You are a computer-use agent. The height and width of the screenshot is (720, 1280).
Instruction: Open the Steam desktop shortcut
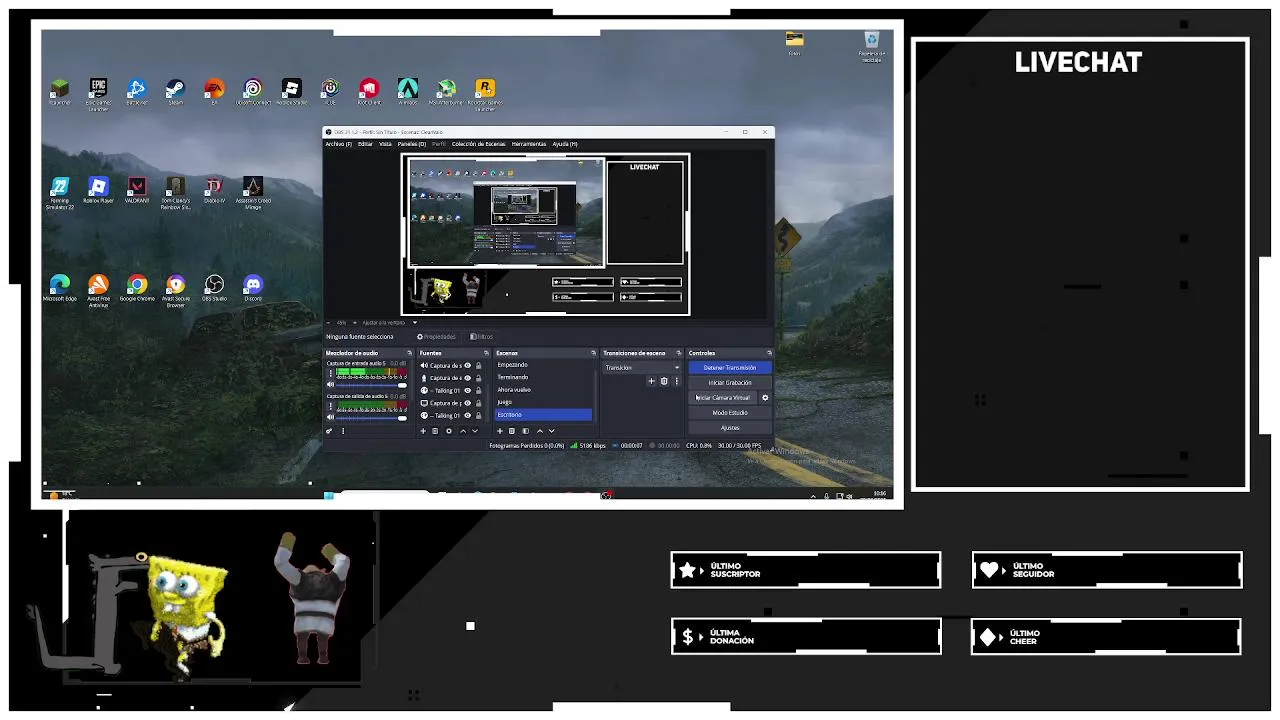pyautogui.click(x=175, y=92)
